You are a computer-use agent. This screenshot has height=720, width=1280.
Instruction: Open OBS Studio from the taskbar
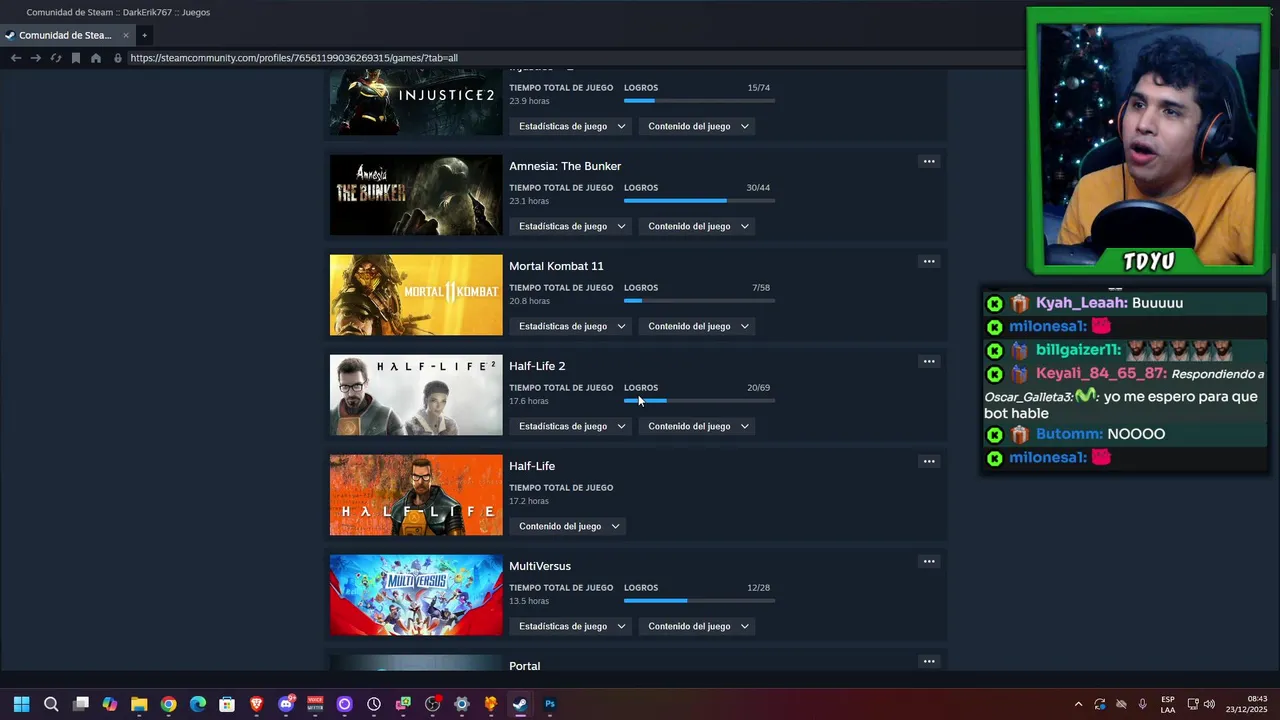433,704
